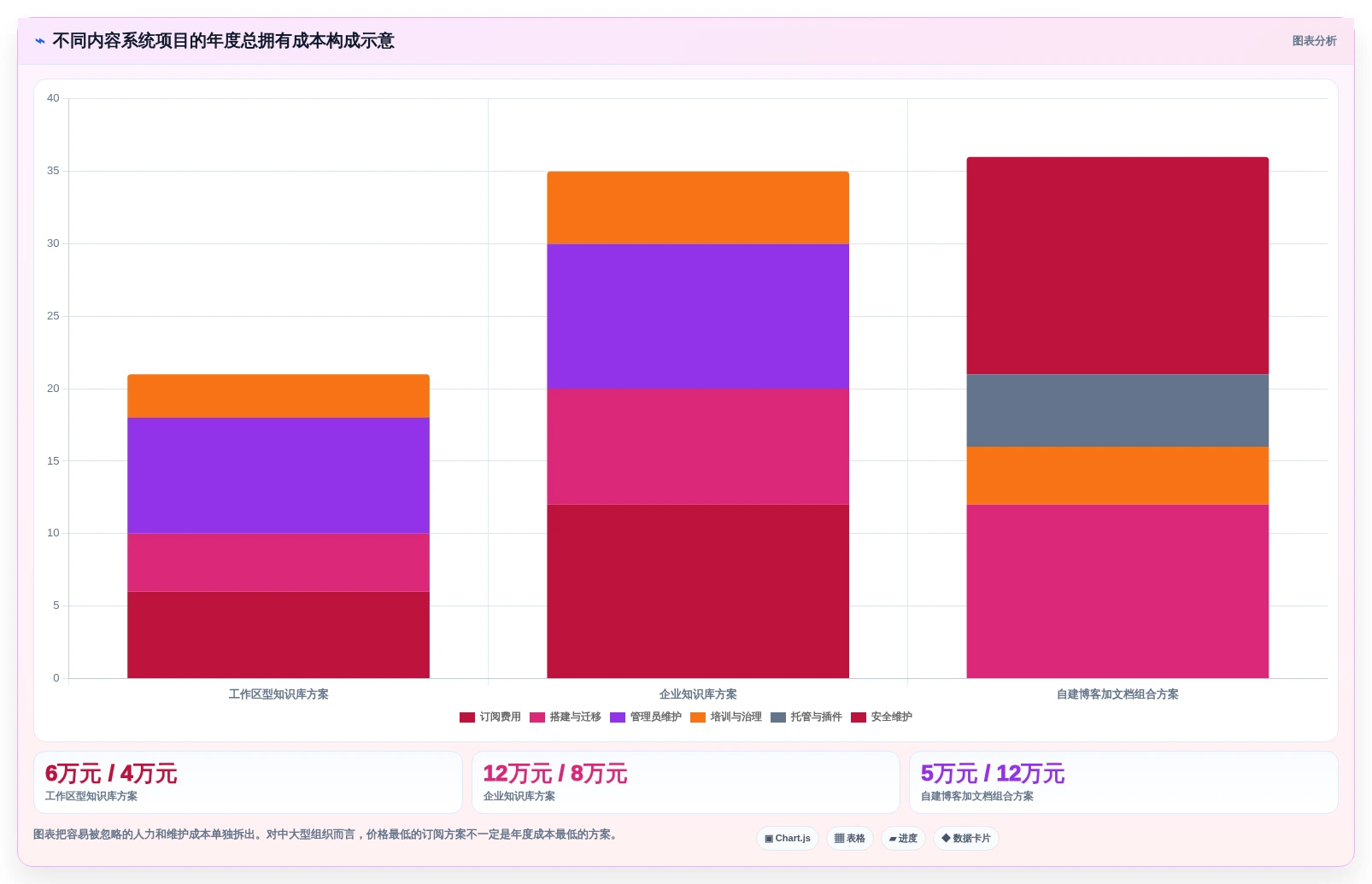The image size is (1372, 884).
Task: Select the pink segment of 企业知识库方案 bar
Action: coord(698,447)
